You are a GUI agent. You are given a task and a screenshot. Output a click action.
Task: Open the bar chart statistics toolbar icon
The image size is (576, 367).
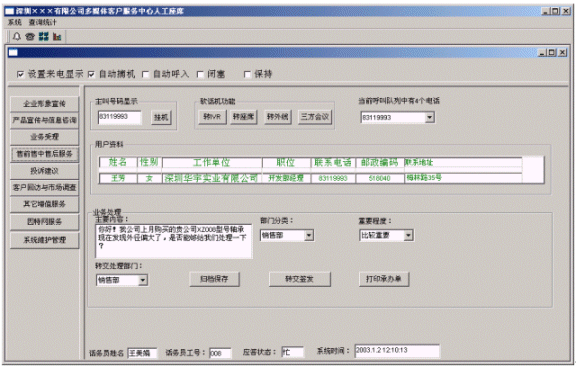coord(57,36)
